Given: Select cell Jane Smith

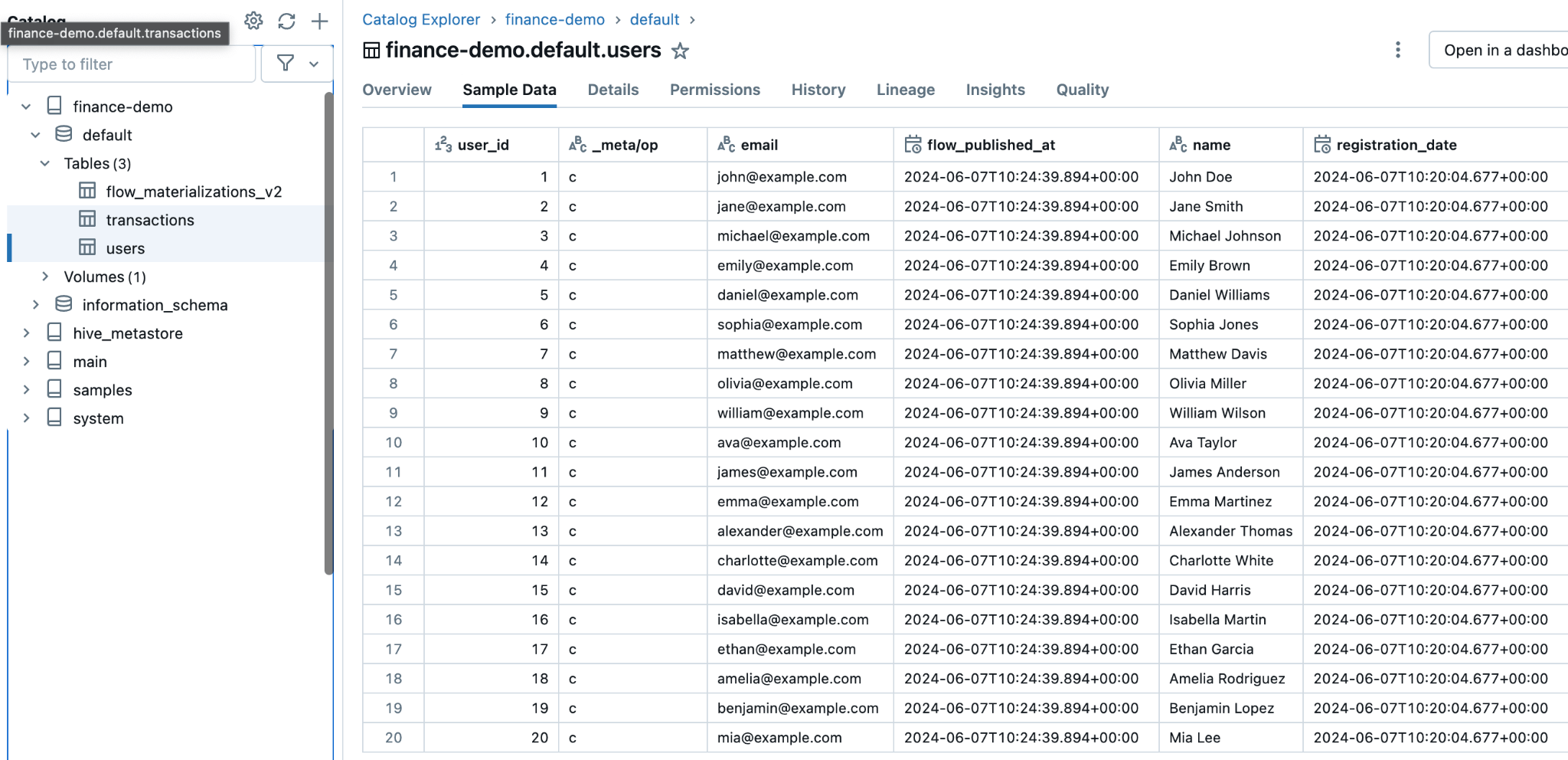Looking at the screenshot, I should click(x=1231, y=207).
